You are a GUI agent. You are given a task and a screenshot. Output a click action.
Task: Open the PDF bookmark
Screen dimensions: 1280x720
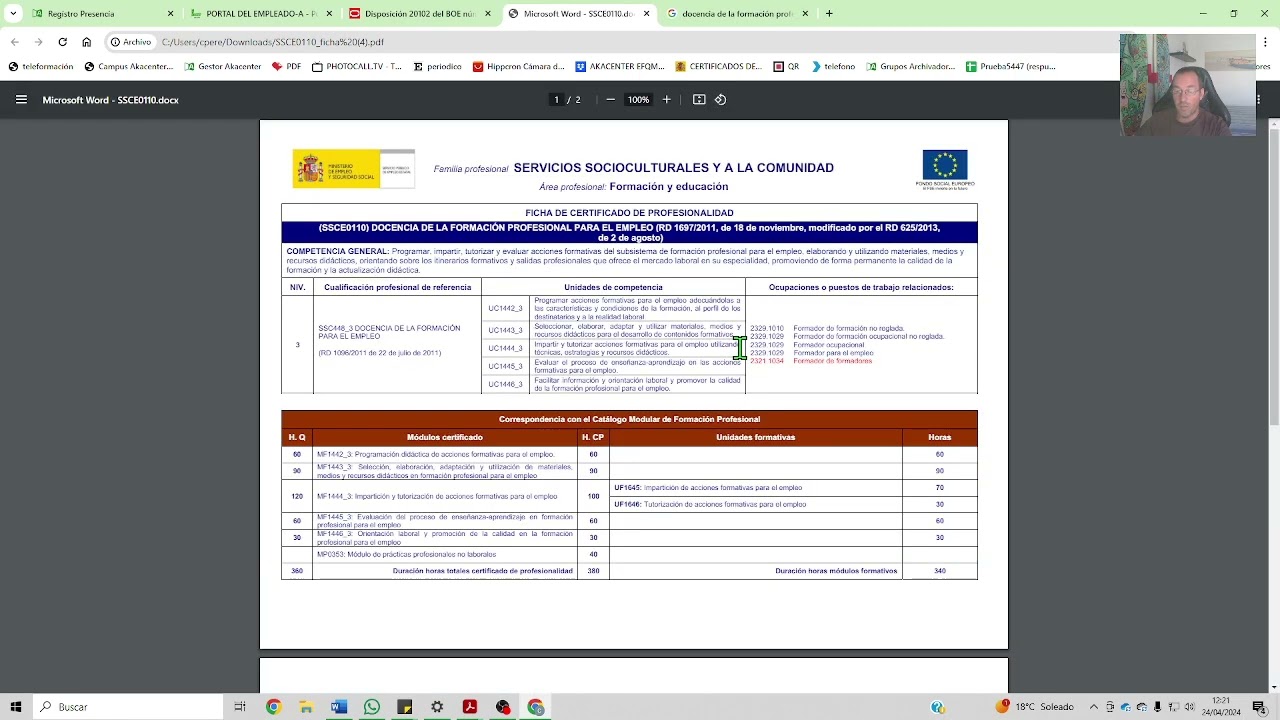click(286, 67)
